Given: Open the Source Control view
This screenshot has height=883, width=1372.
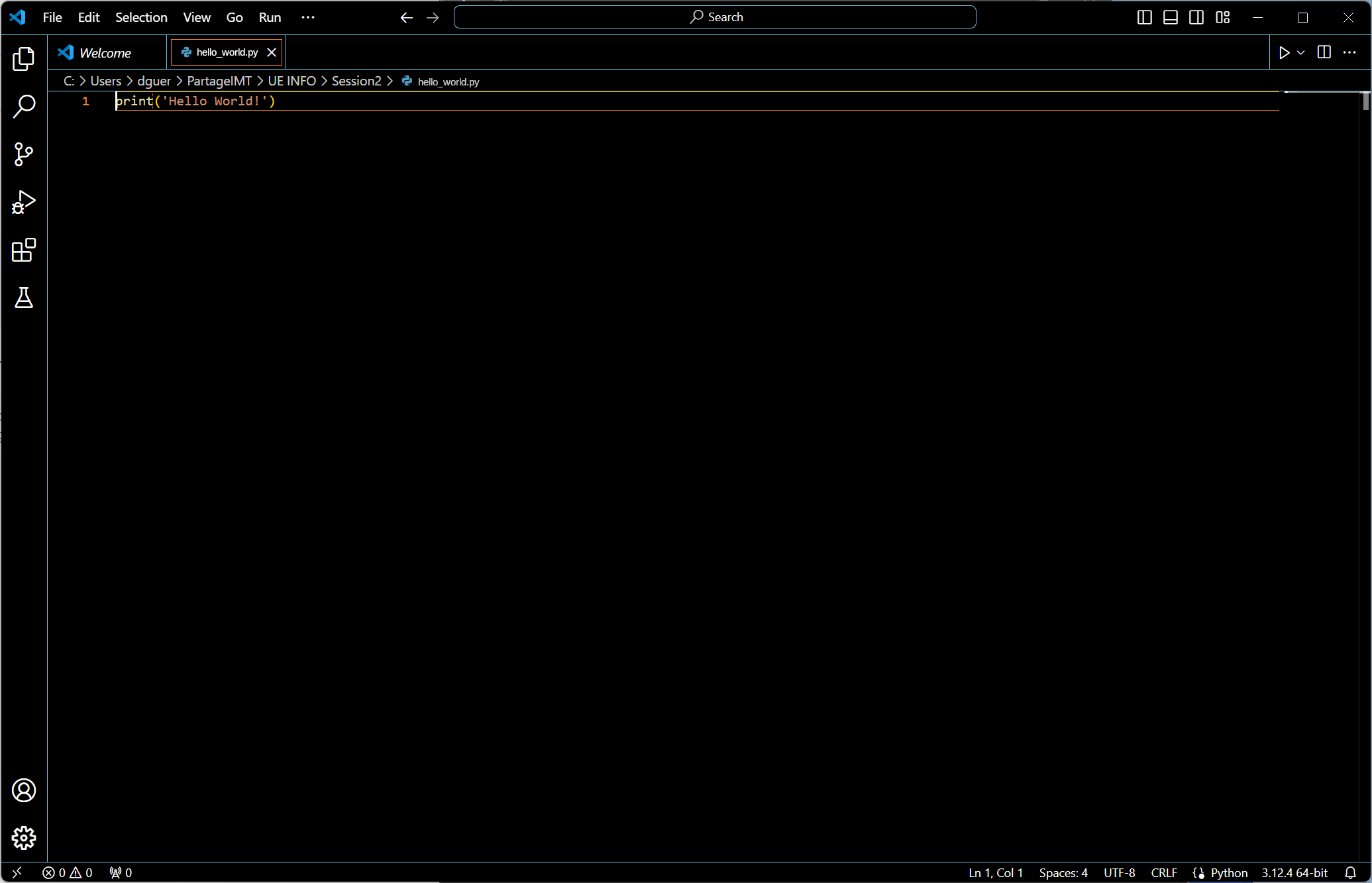Looking at the screenshot, I should pyautogui.click(x=24, y=154).
